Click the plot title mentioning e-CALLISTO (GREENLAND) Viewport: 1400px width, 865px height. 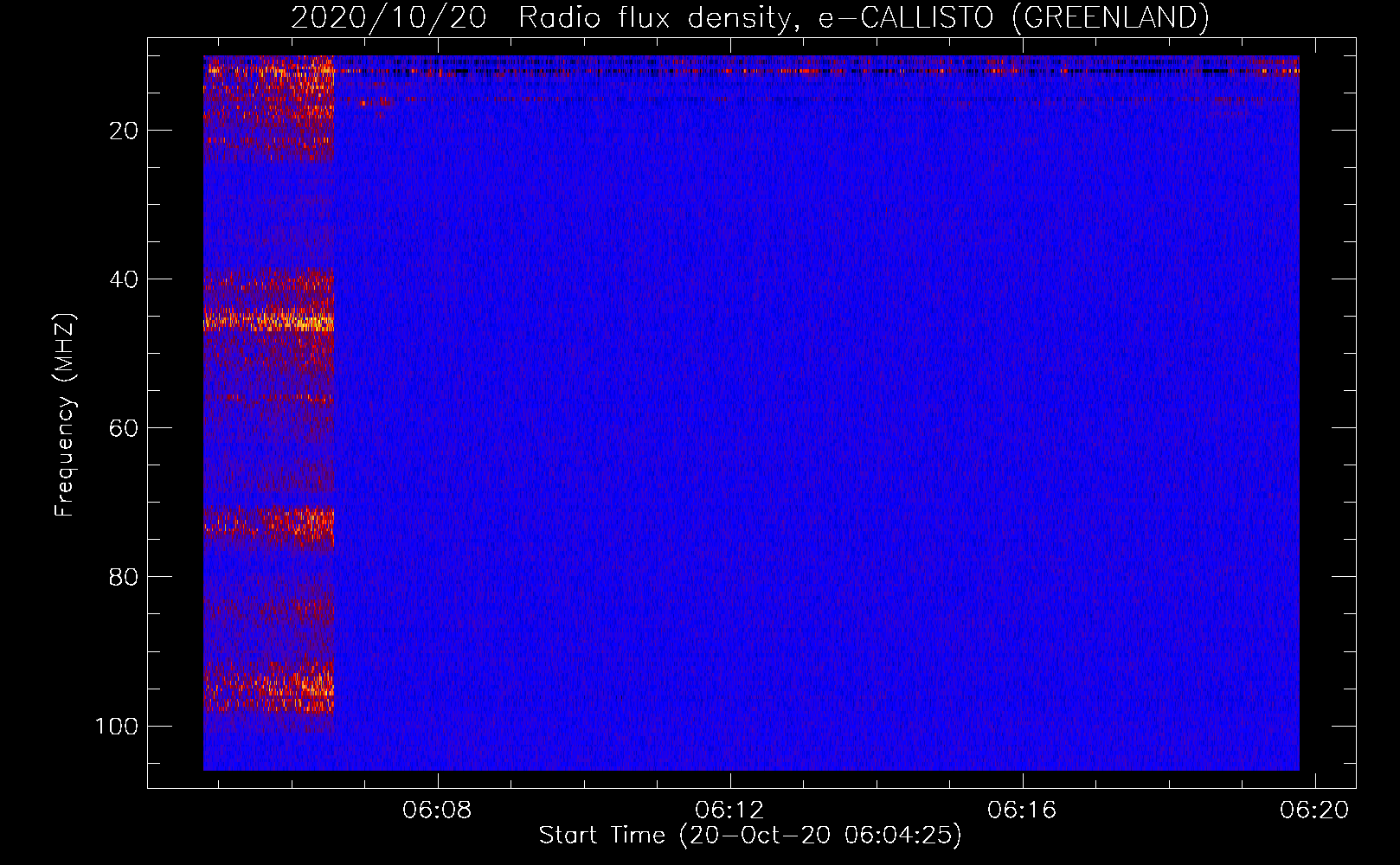(749, 17)
